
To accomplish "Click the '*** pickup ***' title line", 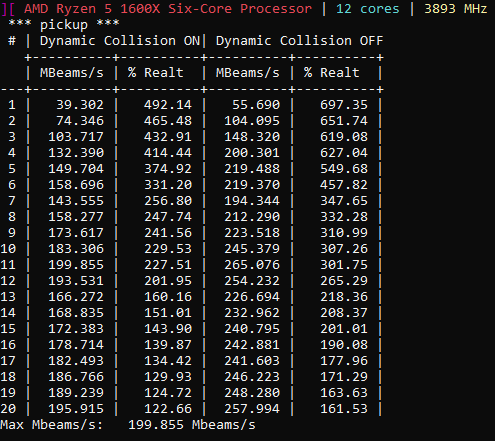I will [64, 25].
